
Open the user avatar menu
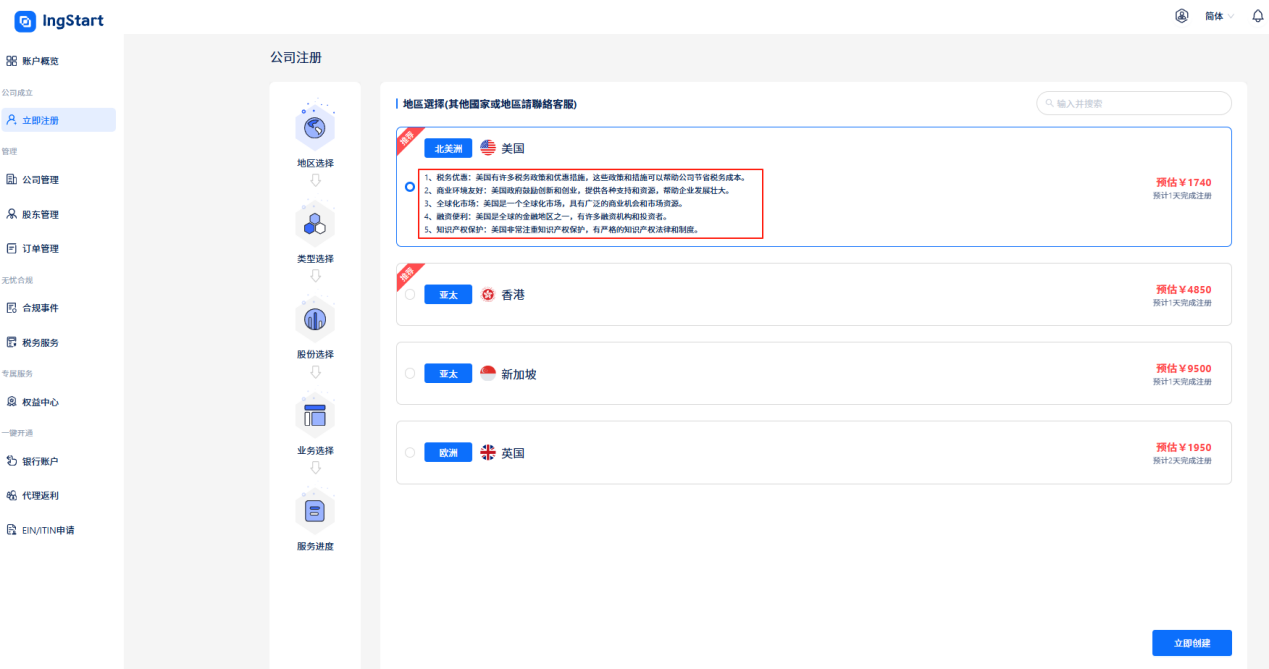[1181, 15]
